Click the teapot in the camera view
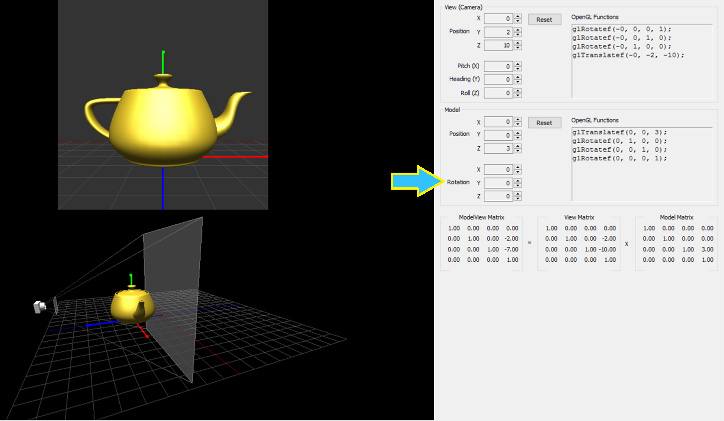 coord(164,121)
